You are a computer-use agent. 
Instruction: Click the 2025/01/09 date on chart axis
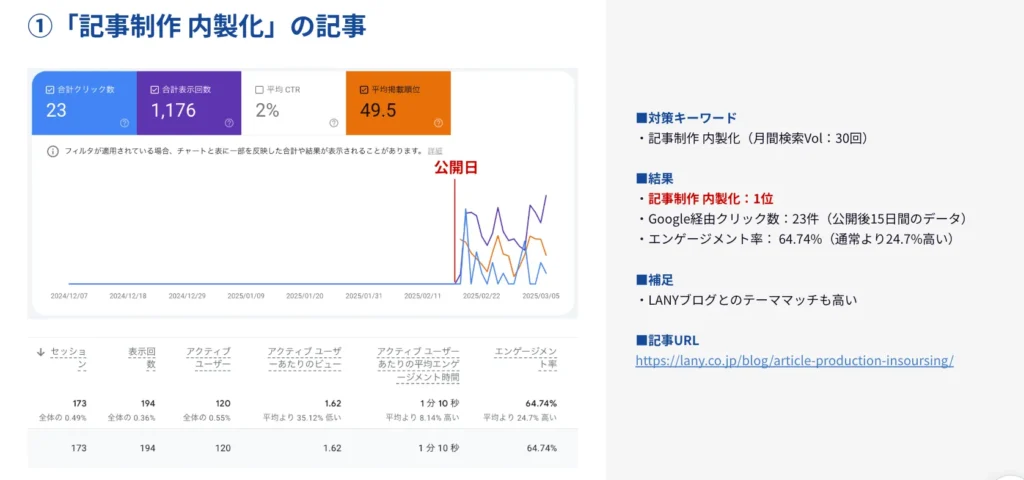click(246, 295)
